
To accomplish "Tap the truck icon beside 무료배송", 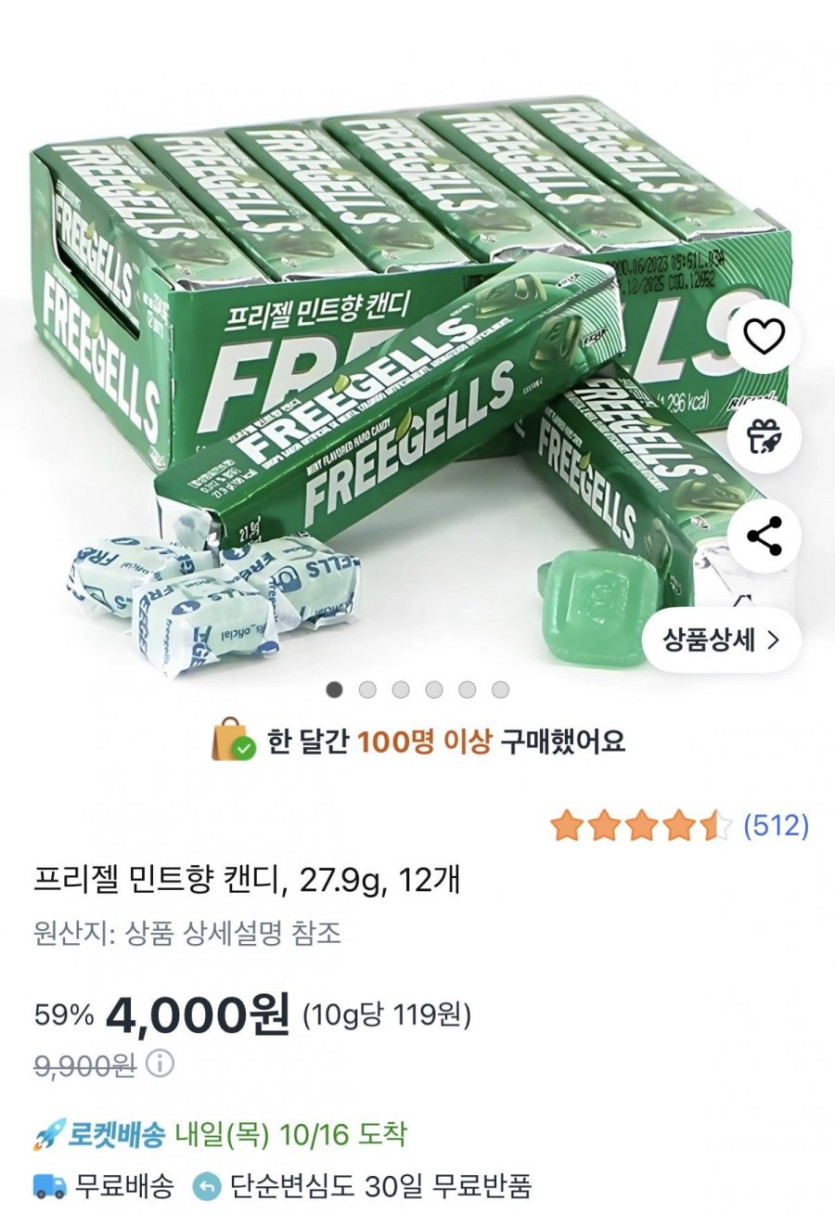I will pyautogui.click(x=49, y=1186).
